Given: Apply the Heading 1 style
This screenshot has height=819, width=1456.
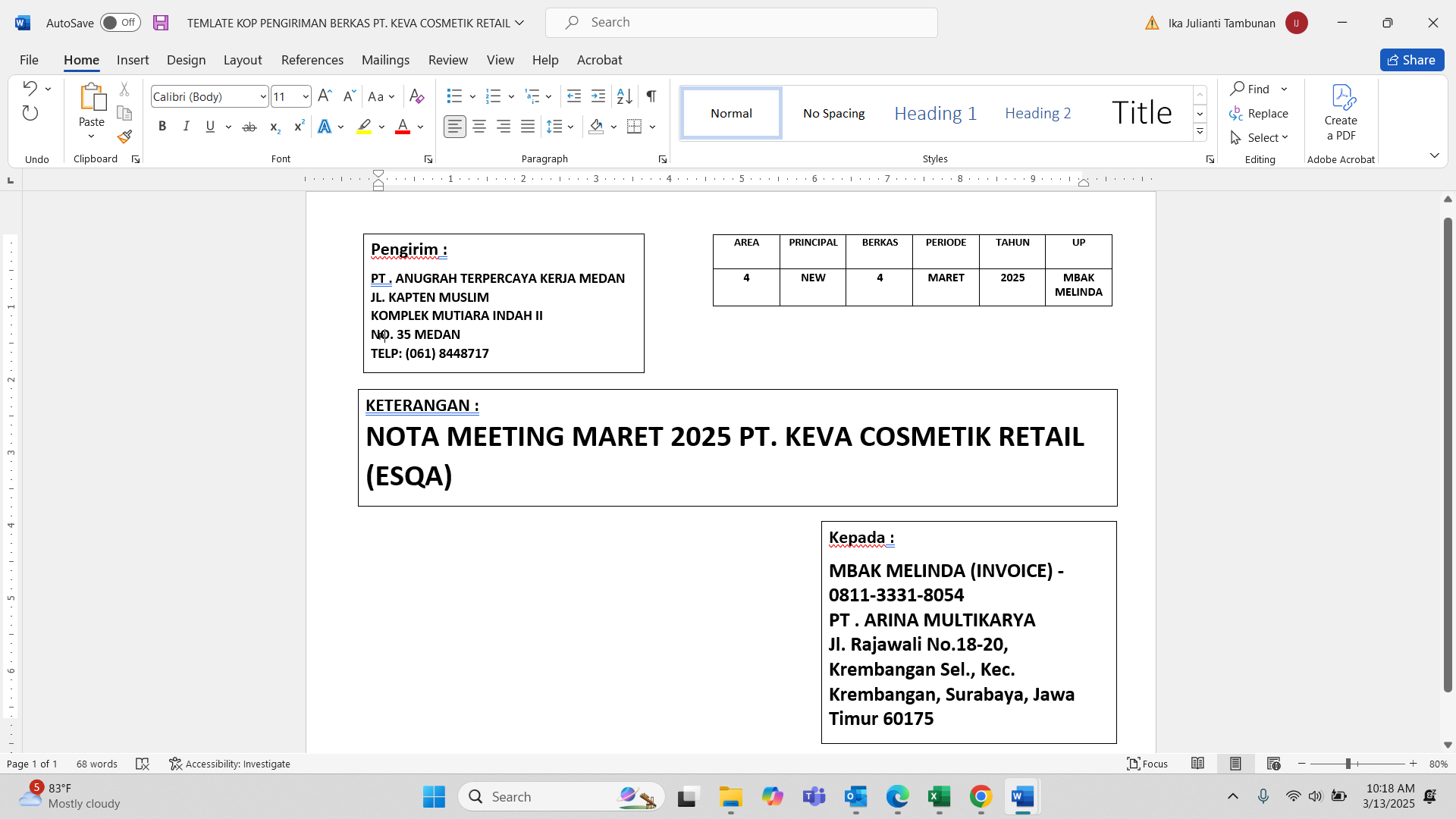Looking at the screenshot, I should click(935, 113).
